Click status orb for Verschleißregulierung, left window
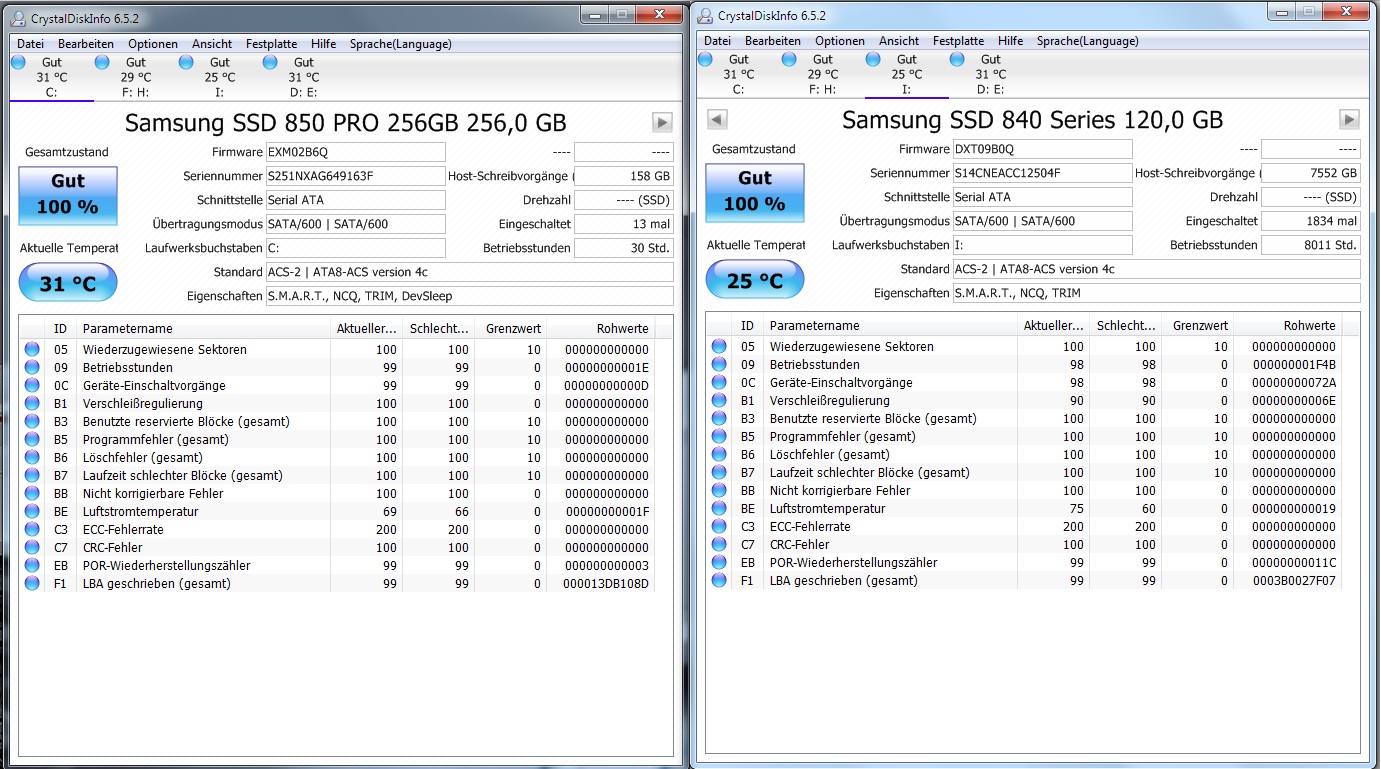The height and width of the screenshot is (769, 1381). coord(32,404)
